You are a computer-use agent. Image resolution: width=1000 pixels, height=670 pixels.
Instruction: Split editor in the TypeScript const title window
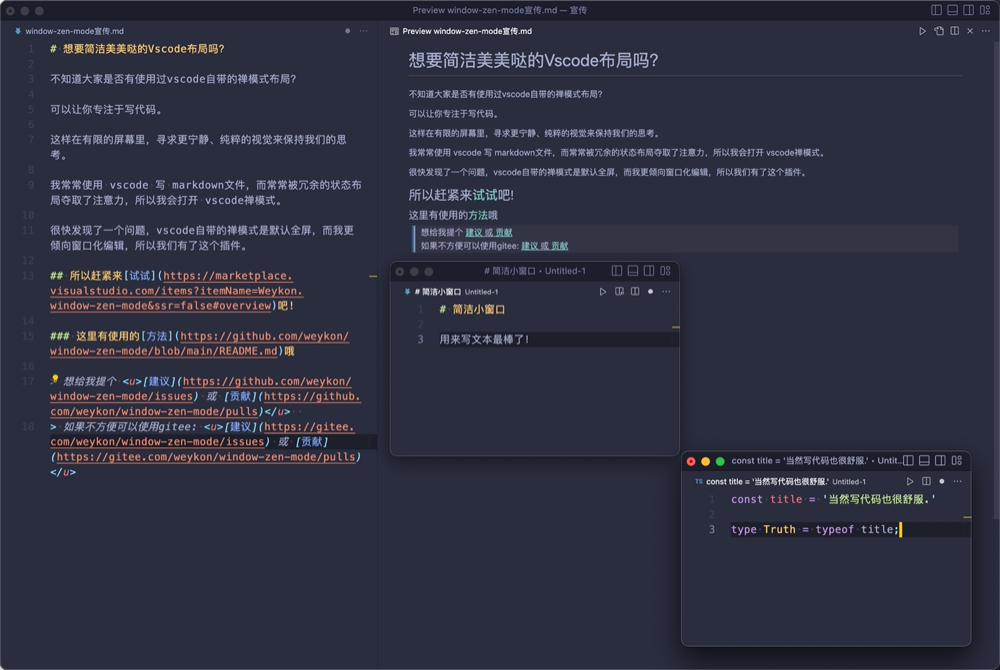tap(926, 481)
